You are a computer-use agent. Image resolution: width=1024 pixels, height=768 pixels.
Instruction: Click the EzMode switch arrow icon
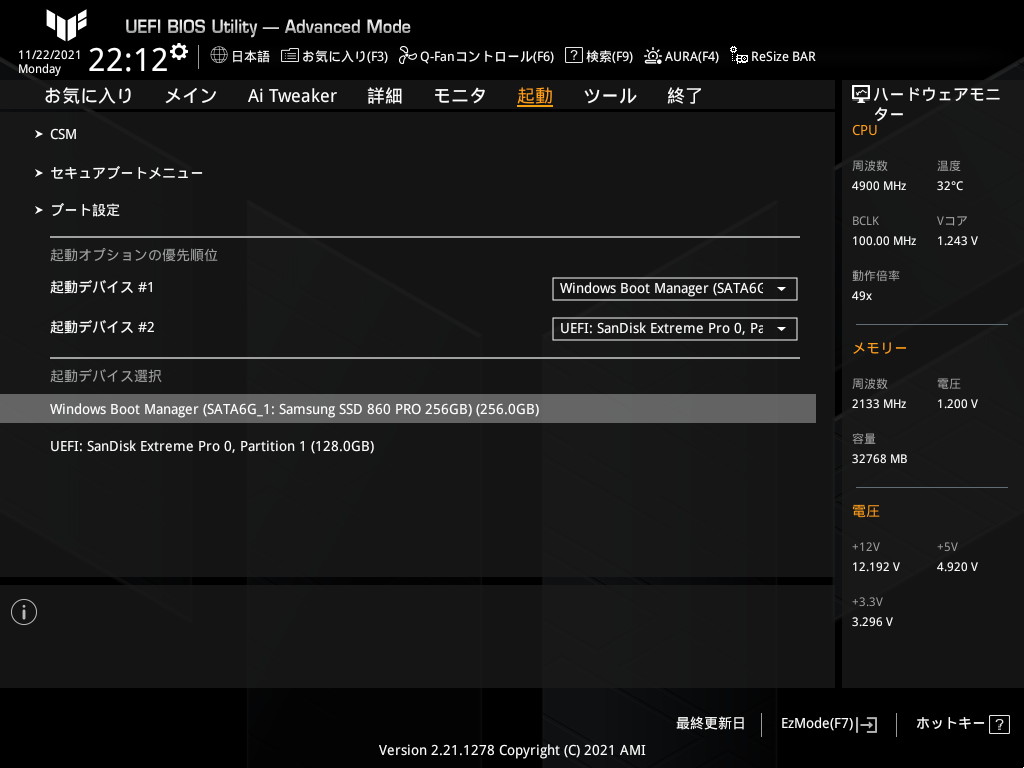coord(867,724)
